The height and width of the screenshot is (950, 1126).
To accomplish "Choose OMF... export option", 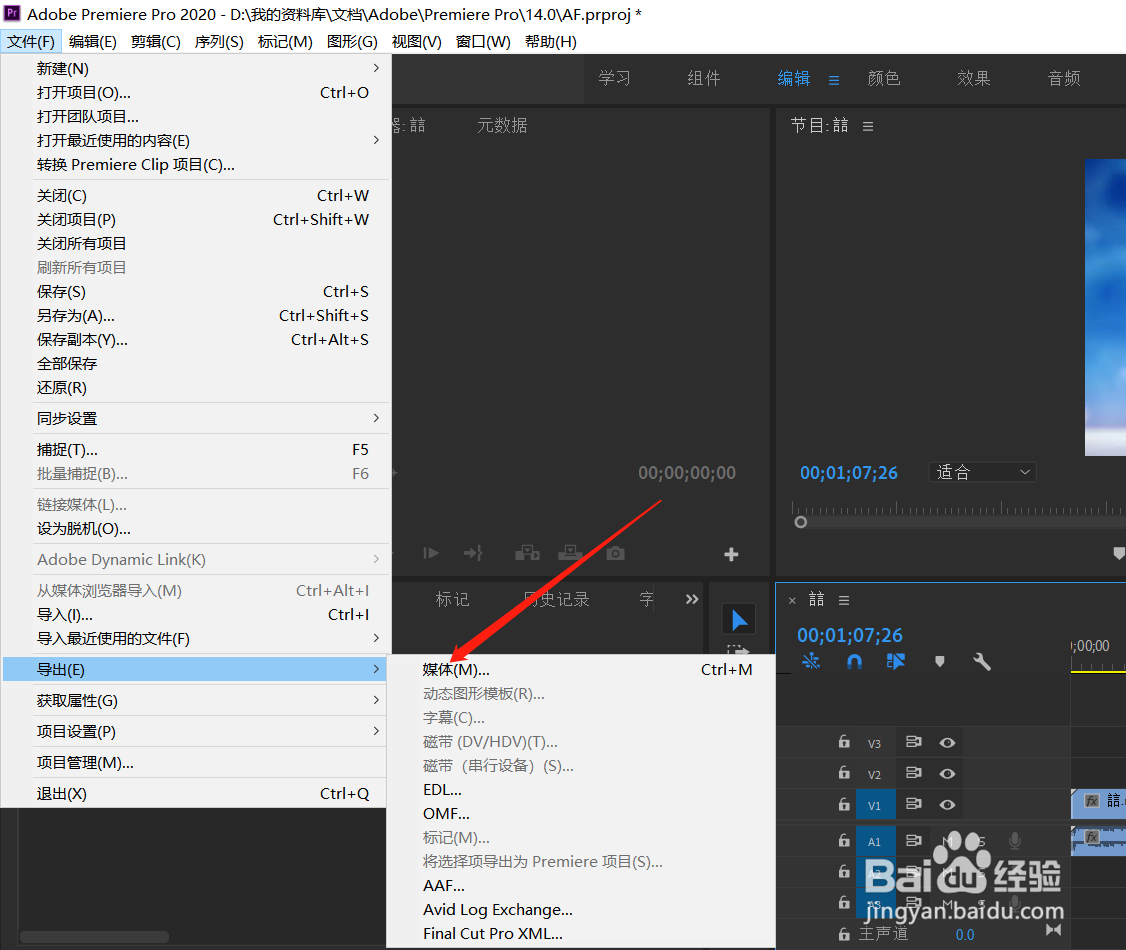I will click(581, 814).
